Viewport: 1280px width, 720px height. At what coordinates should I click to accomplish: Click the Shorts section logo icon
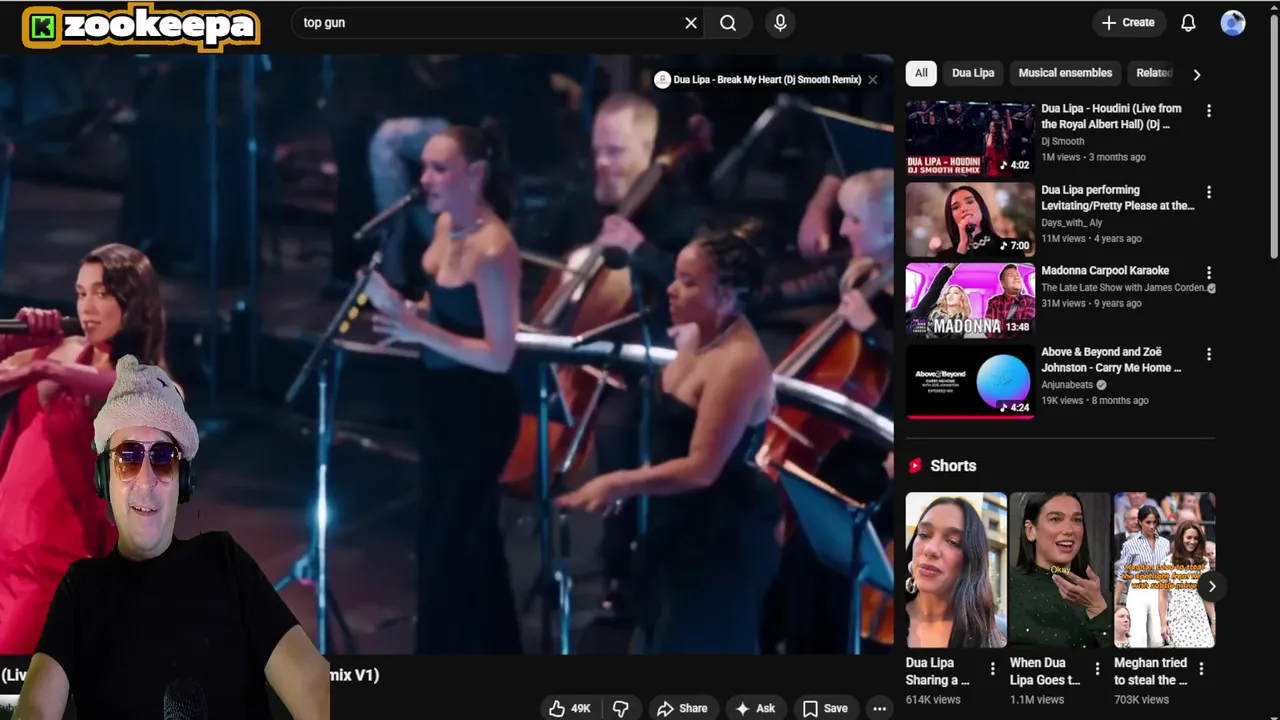tap(915, 466)
